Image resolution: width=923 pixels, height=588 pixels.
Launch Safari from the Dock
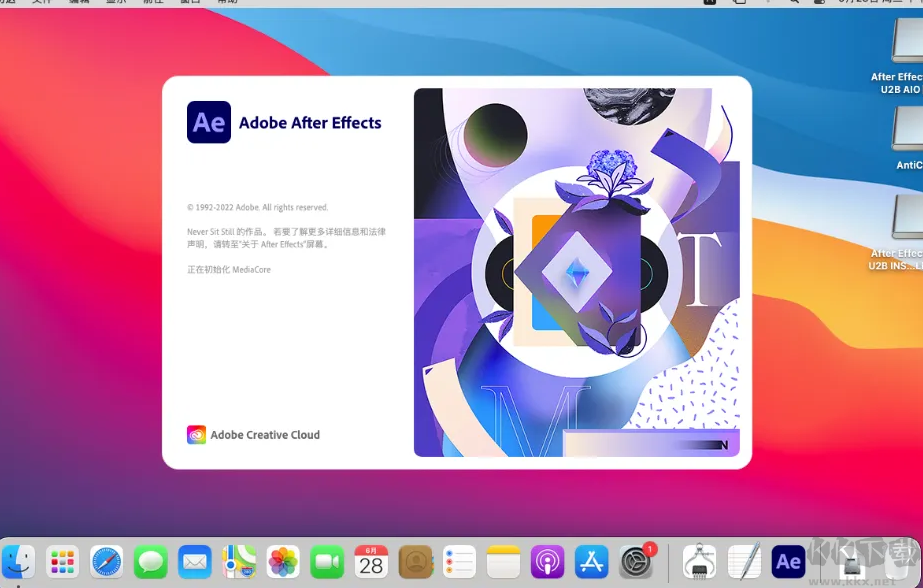pyautogui.click(x=106, y=561)
